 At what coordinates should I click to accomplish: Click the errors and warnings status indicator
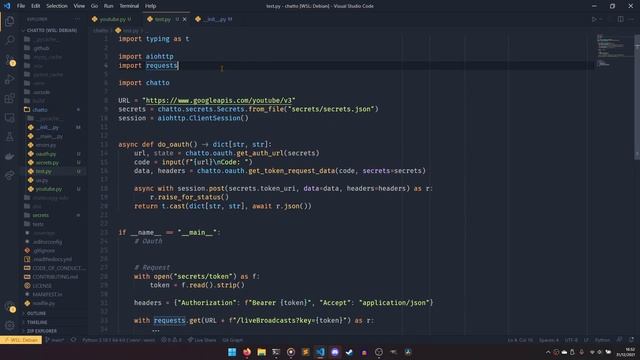click(171, 340)
